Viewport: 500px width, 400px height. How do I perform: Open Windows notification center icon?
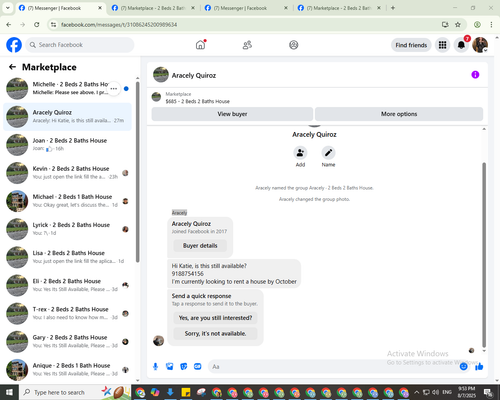coord(488,392)
